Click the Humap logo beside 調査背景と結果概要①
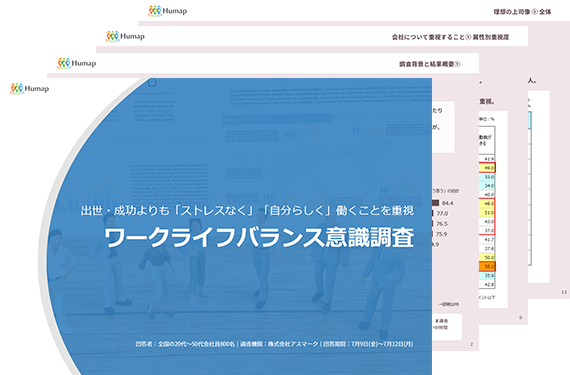The width and height of the screenshot is (570, 375). point(77,63)
